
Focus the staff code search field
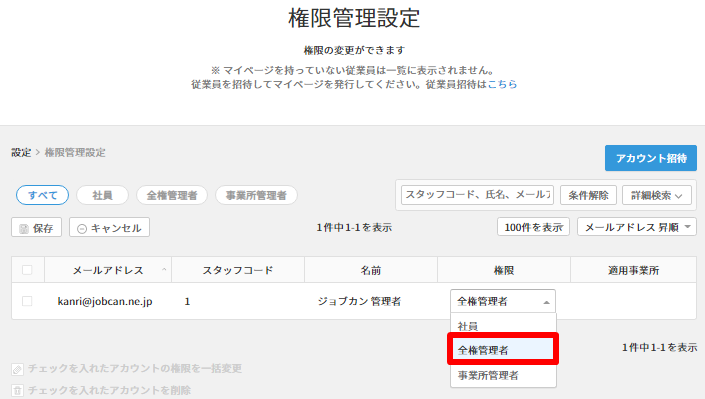[x=477, y=195]
